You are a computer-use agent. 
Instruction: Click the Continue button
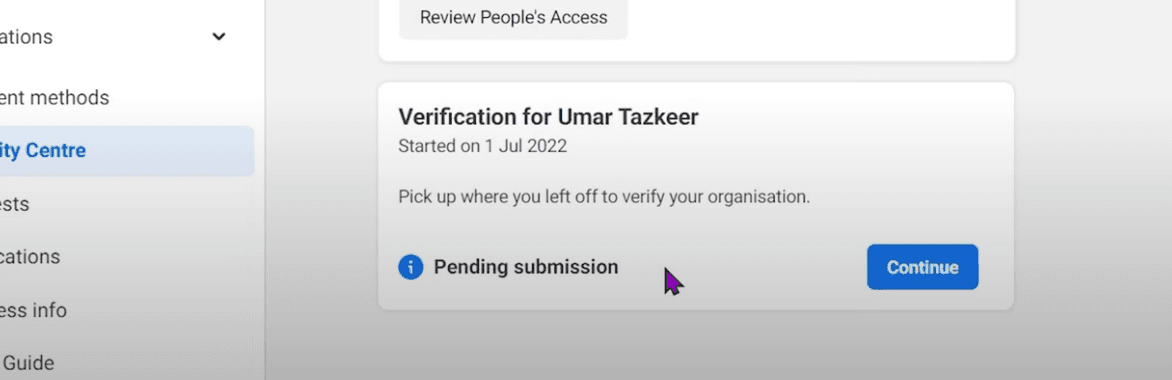922,267
